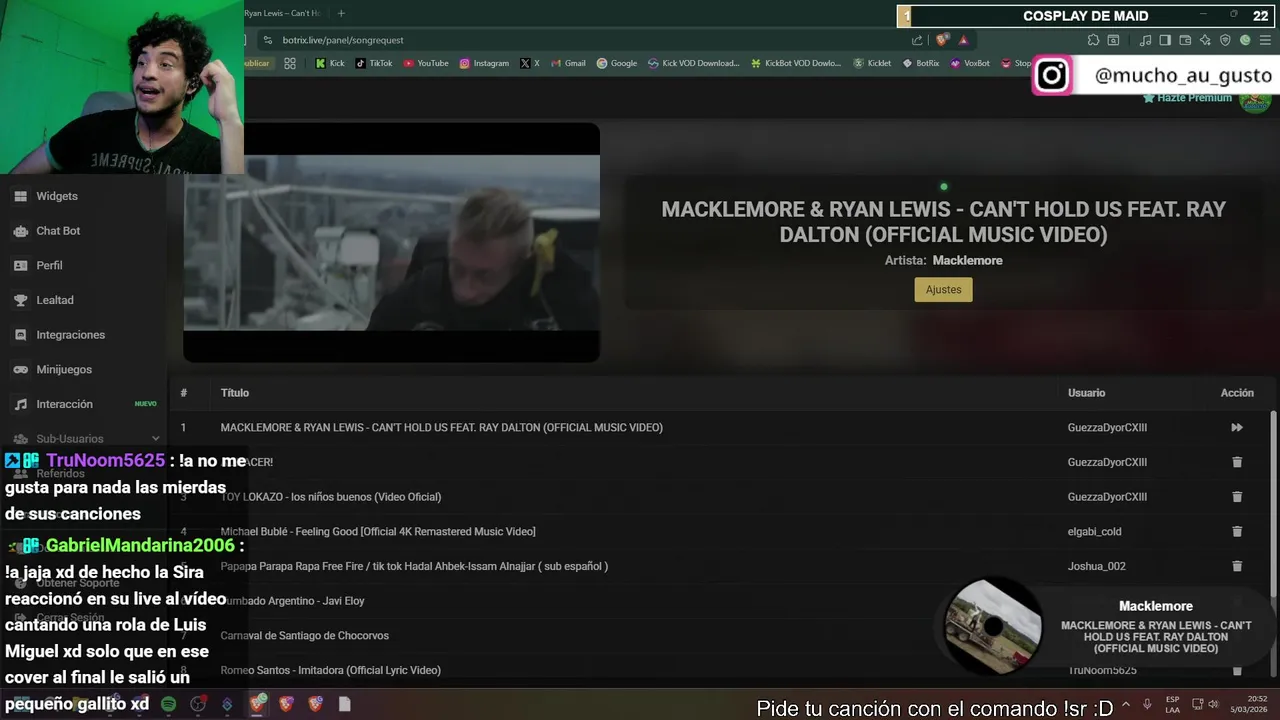Open the KickBot VOD Download bookmark

795,63
